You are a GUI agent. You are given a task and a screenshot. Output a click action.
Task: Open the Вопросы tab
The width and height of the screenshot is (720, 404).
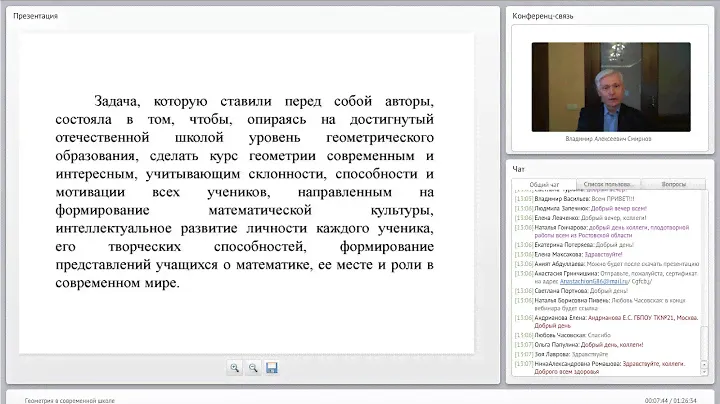point(673,185)
